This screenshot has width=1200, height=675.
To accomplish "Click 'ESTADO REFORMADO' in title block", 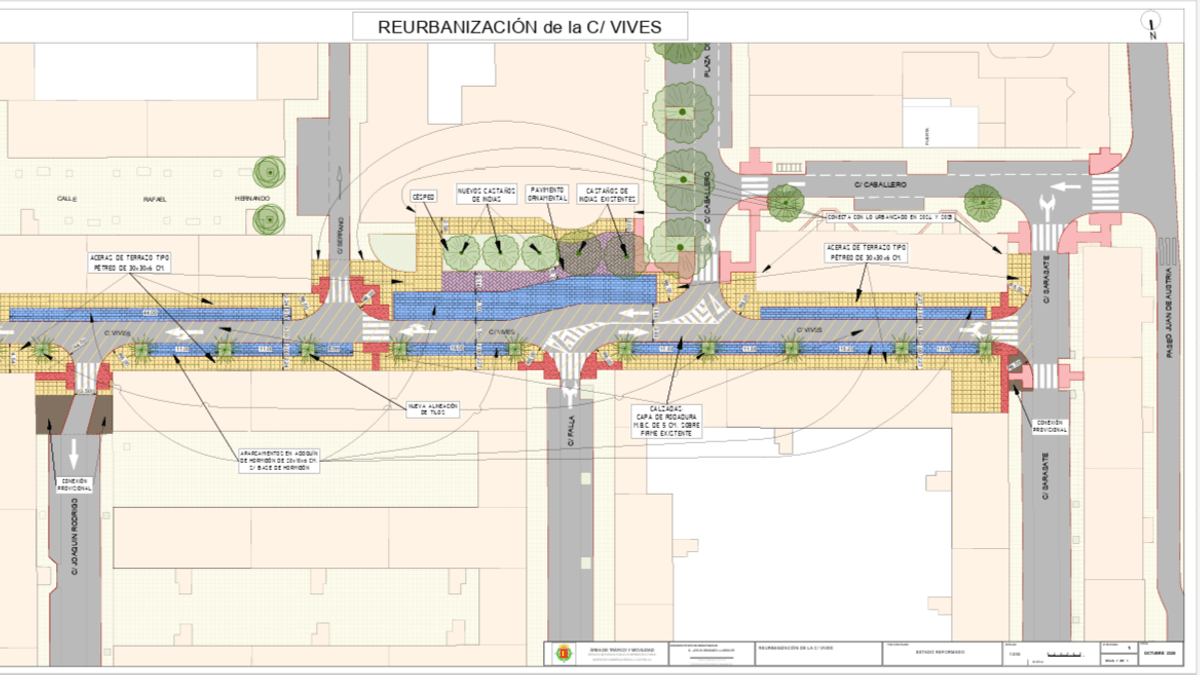I will click(939, 652).
